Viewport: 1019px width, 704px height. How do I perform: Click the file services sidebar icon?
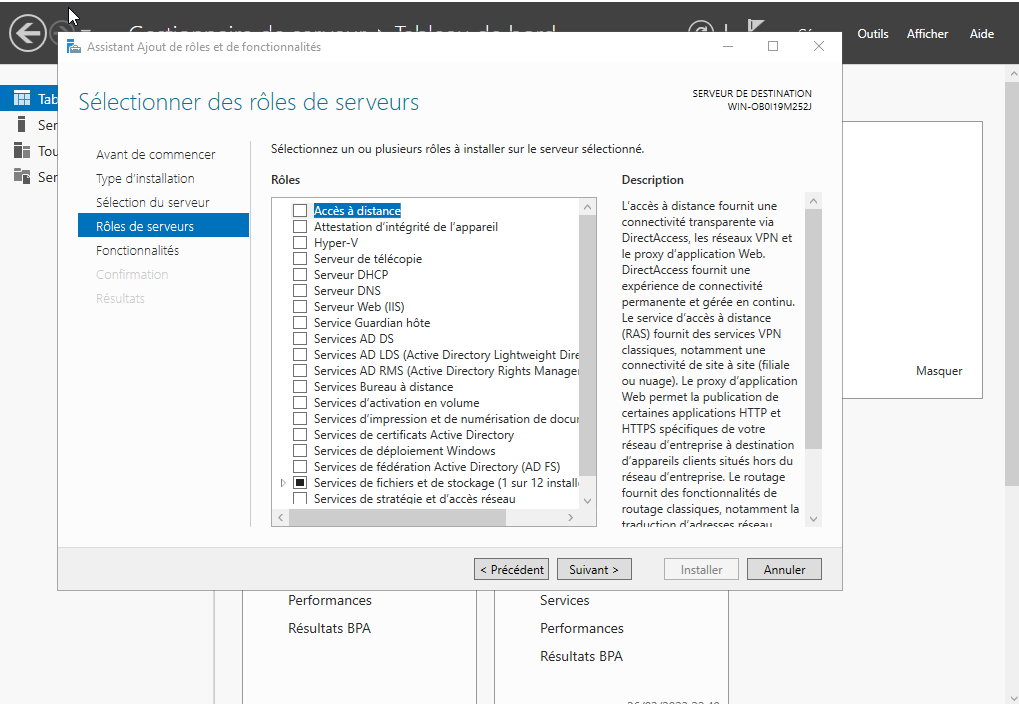(21, 176)
